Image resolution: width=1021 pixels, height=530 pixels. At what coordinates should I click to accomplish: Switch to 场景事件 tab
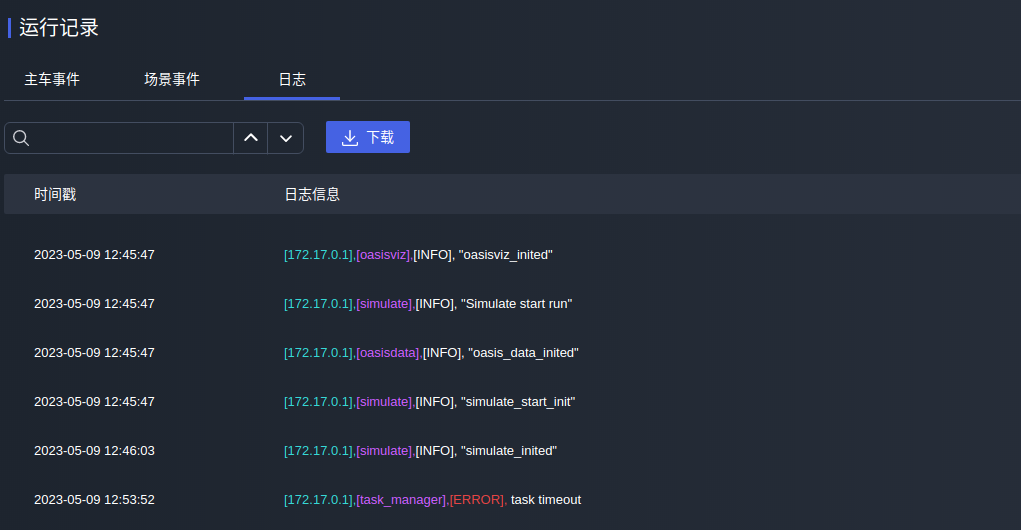[172, 79]
